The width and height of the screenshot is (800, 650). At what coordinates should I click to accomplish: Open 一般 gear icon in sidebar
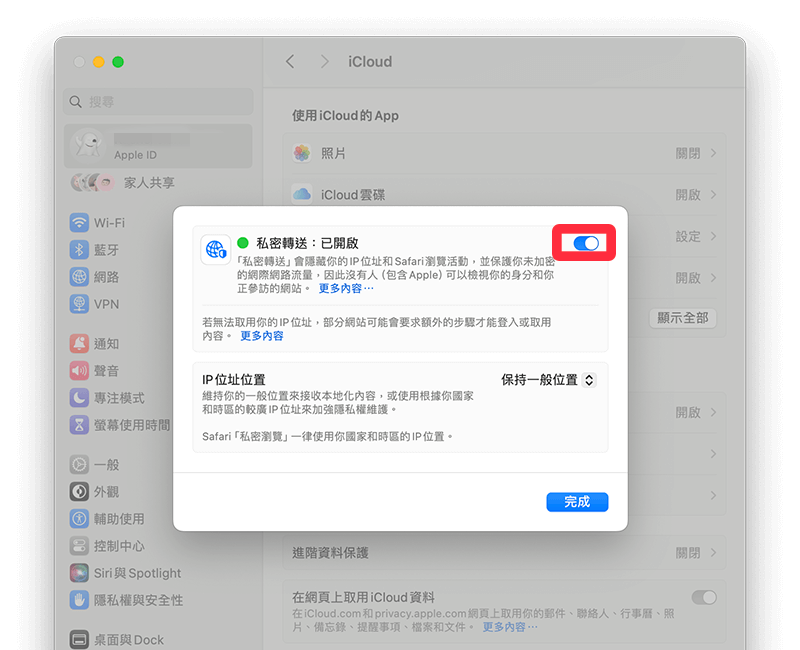coord(79,465)
